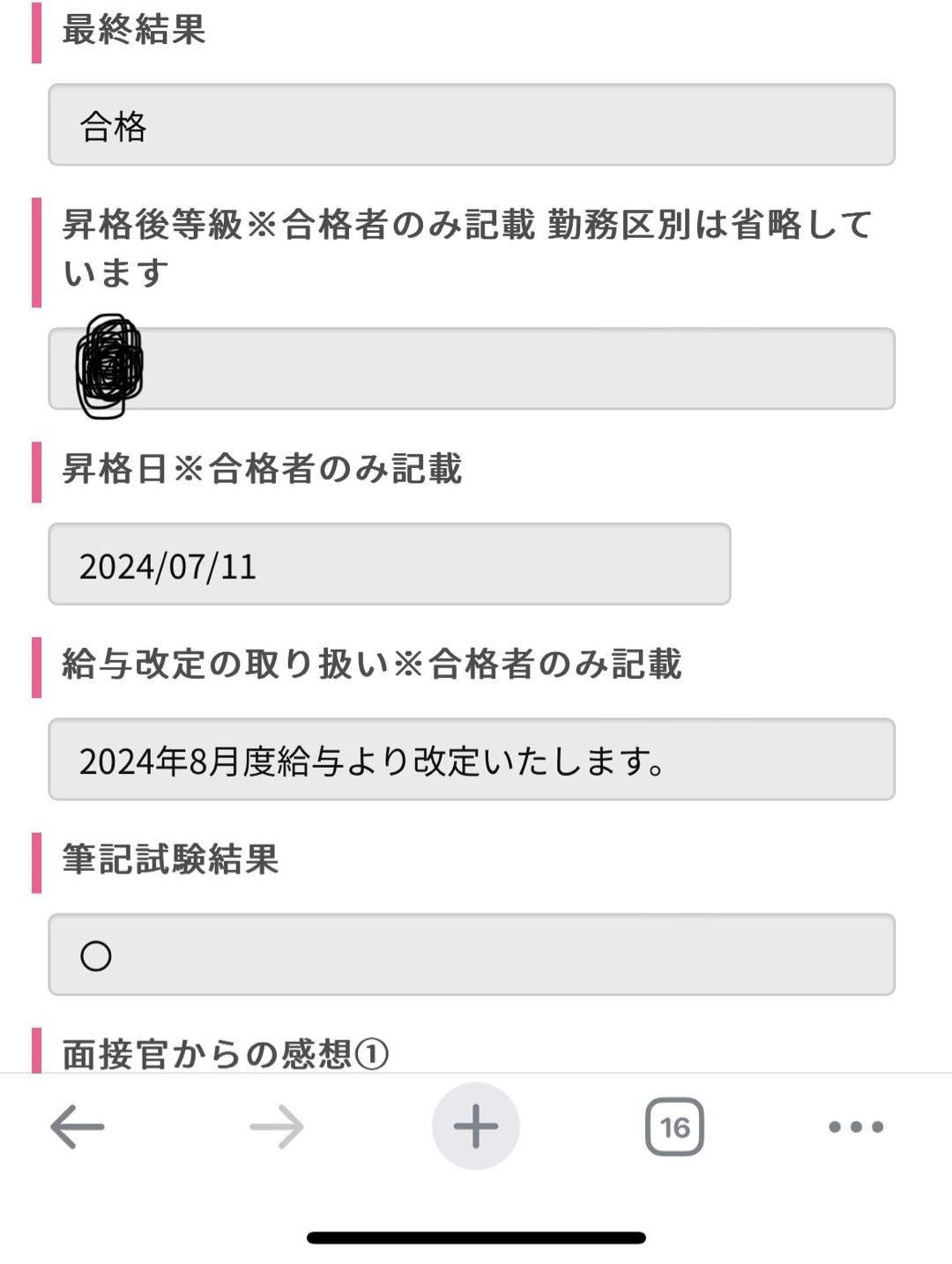Tap the 最終結果 section heading
The height and width of the screenshot is (1264, 952).
click(134, 30)
